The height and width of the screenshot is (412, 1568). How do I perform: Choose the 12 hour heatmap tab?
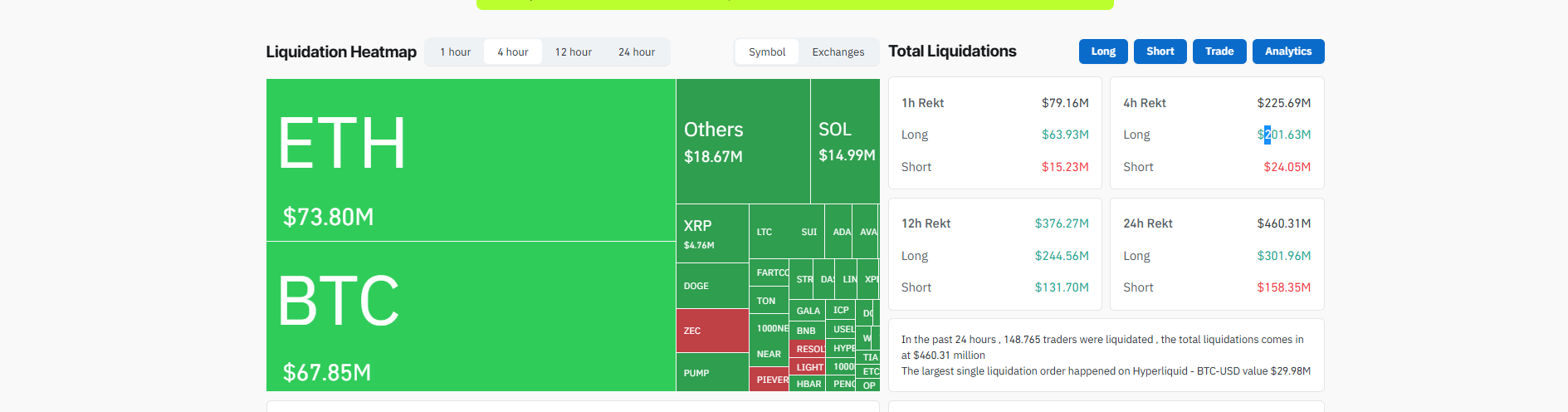coord(573,52)
